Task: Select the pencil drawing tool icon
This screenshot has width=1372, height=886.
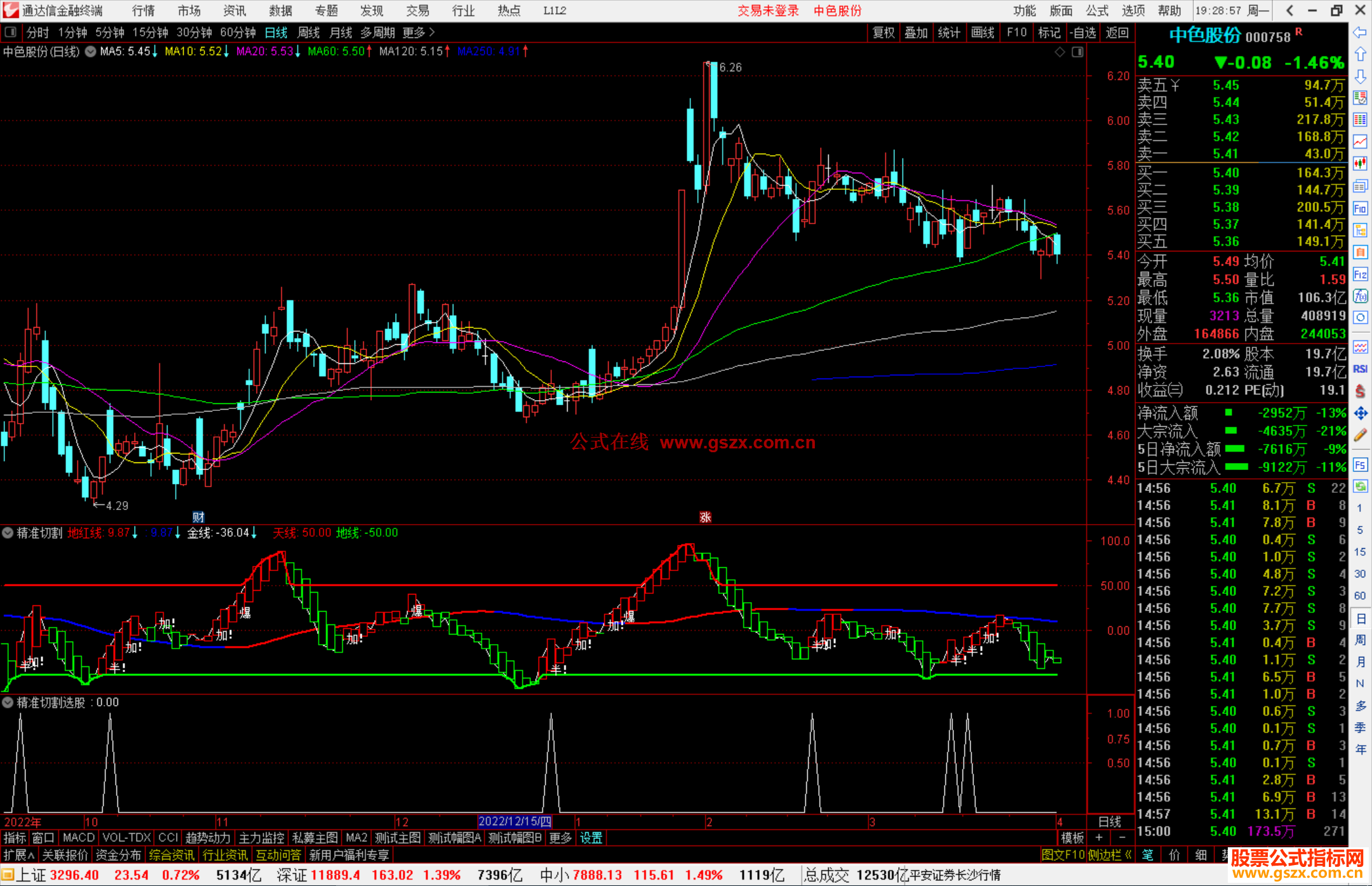Action: 1360,436
